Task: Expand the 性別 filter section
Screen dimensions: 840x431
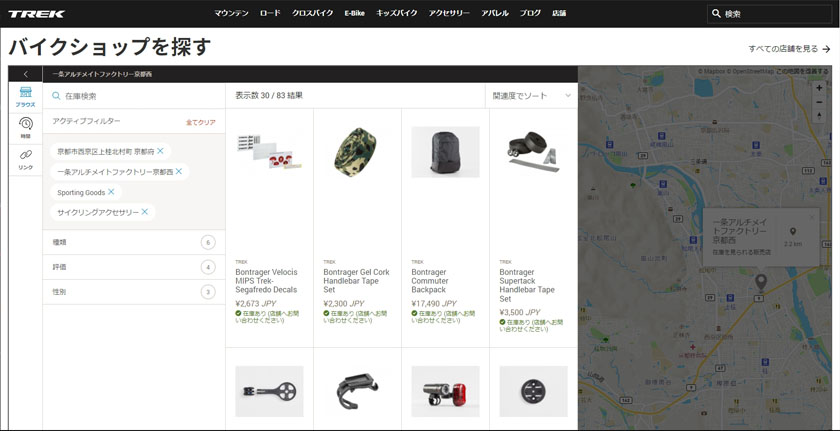Action: [134, 292]
